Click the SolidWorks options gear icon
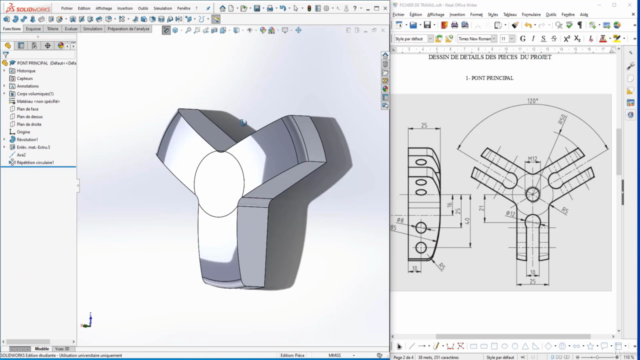Screen dimensions: 640x360 (326, 8)
